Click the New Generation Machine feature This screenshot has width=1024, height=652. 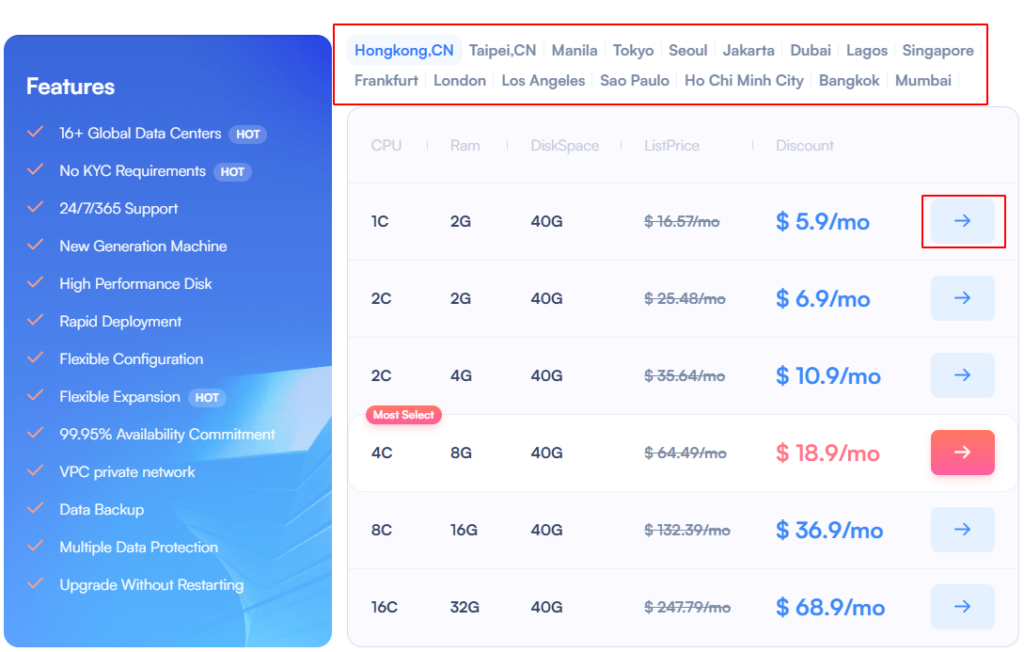pos(143,246)
